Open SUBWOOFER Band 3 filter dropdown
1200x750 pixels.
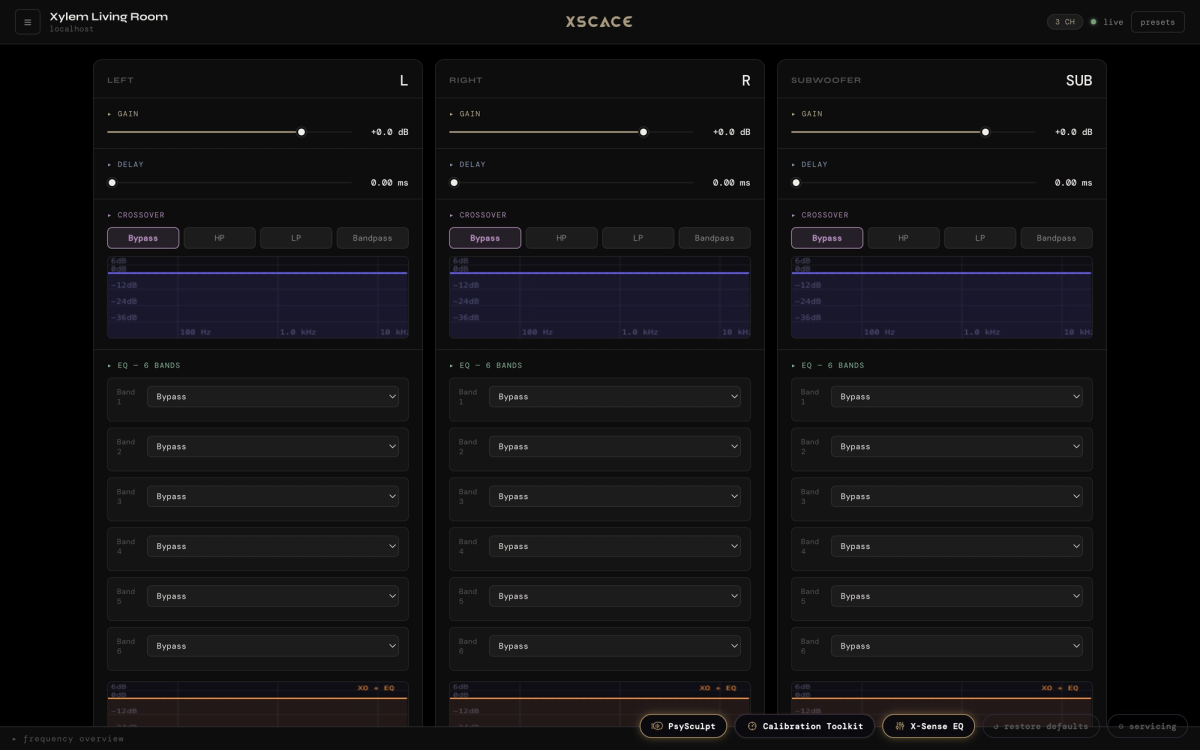pos(957,497)
